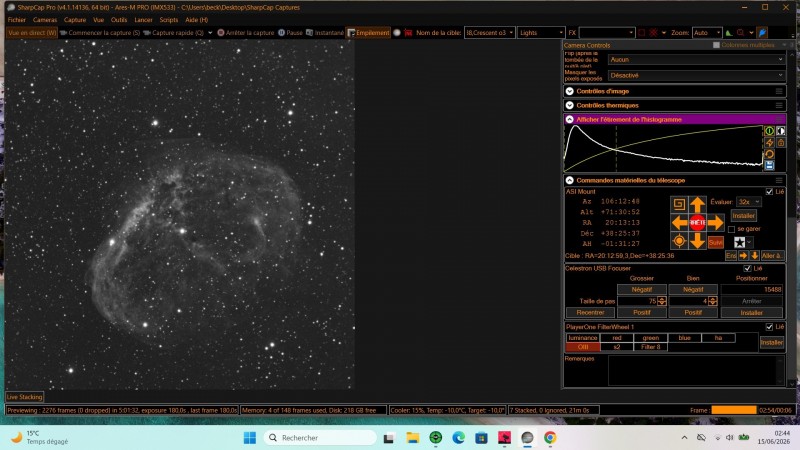The image size is (800, 450).
Task: Click the black-white contrast icon beside histogram
Action: tap(781, 131)
